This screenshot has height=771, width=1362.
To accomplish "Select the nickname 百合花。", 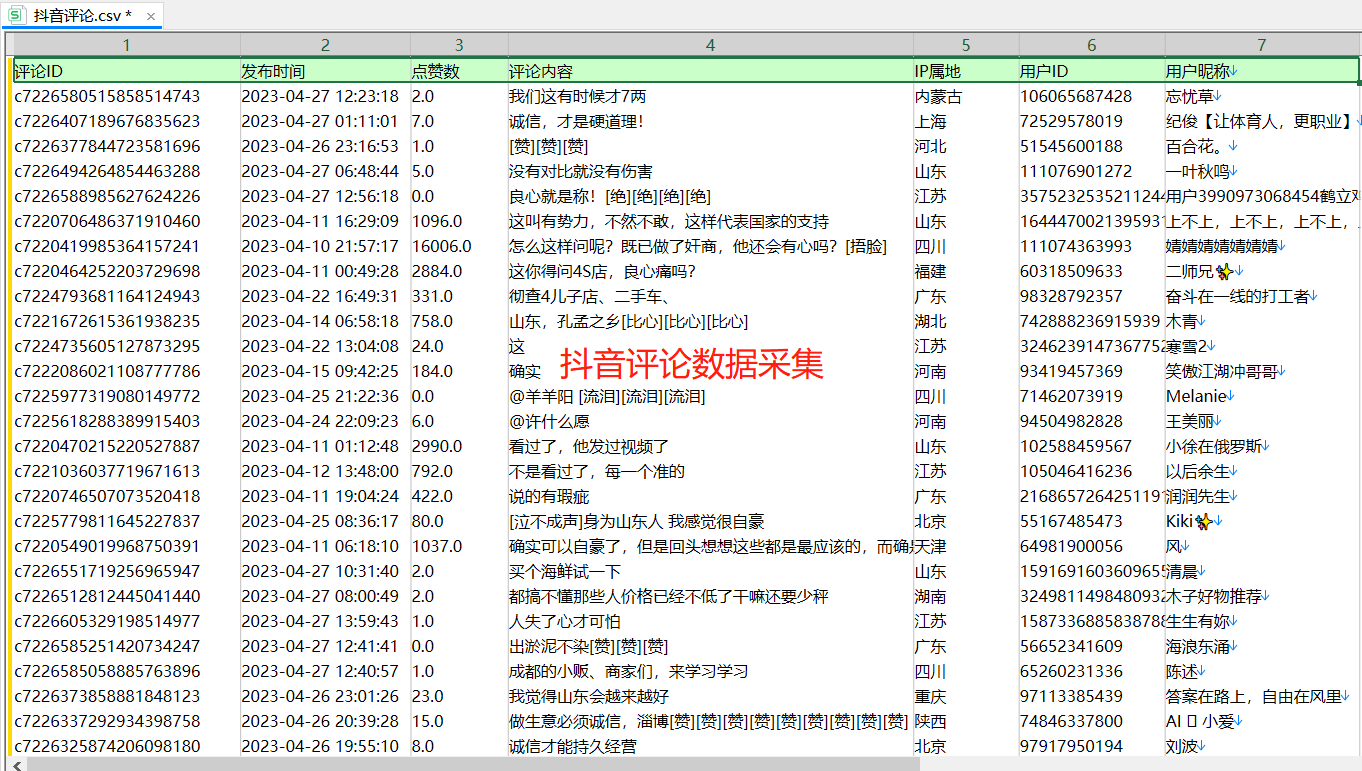I will coord(1196,146).
